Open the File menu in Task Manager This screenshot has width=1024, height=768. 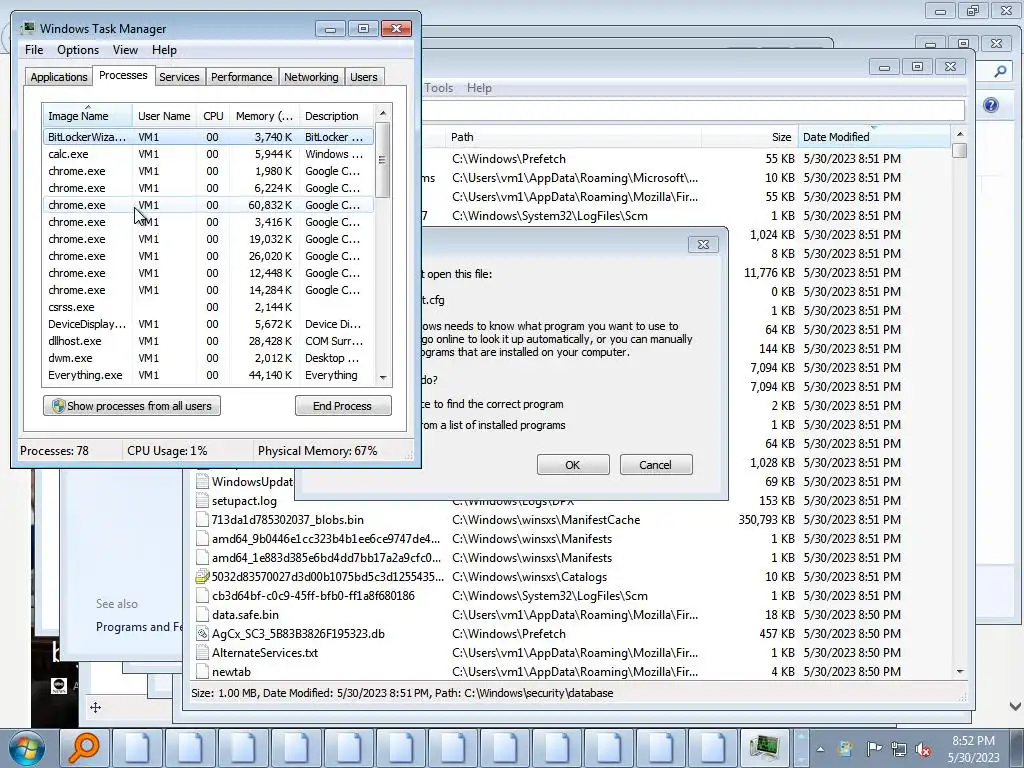(x=34, y=50)
